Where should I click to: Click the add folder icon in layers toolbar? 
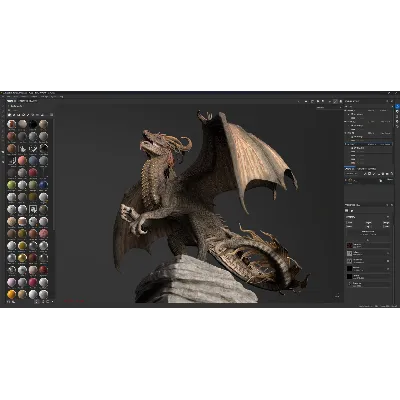point(387,174)
